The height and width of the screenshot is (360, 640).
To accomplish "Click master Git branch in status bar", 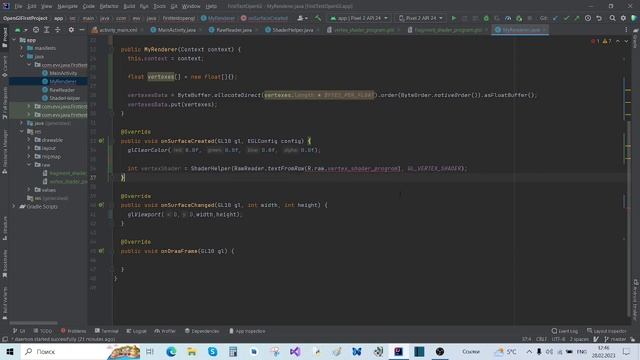I will pyautogui.click(x=616, y=339).
